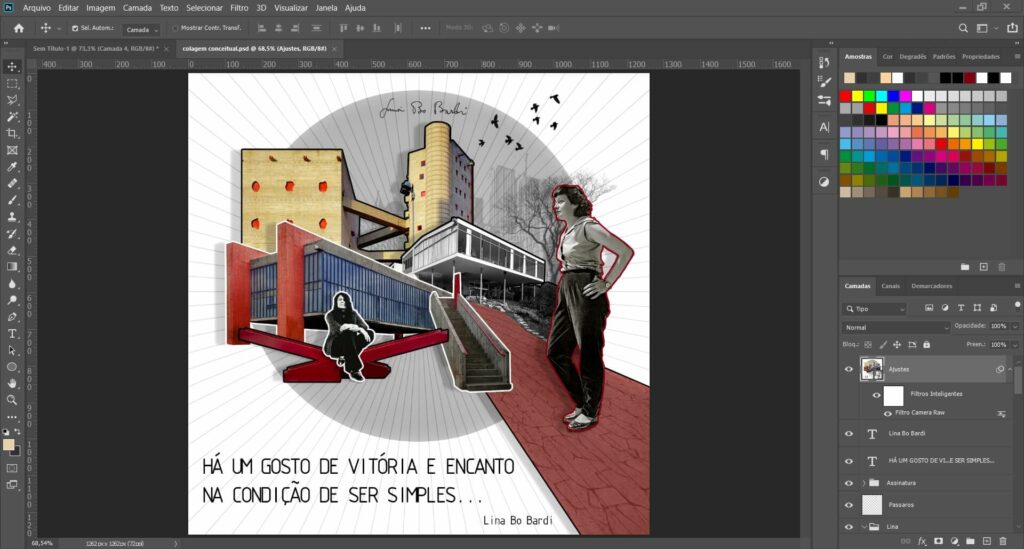Open the Filtro menu
The width and height of the screenshot is (1024, 549).
239,8
